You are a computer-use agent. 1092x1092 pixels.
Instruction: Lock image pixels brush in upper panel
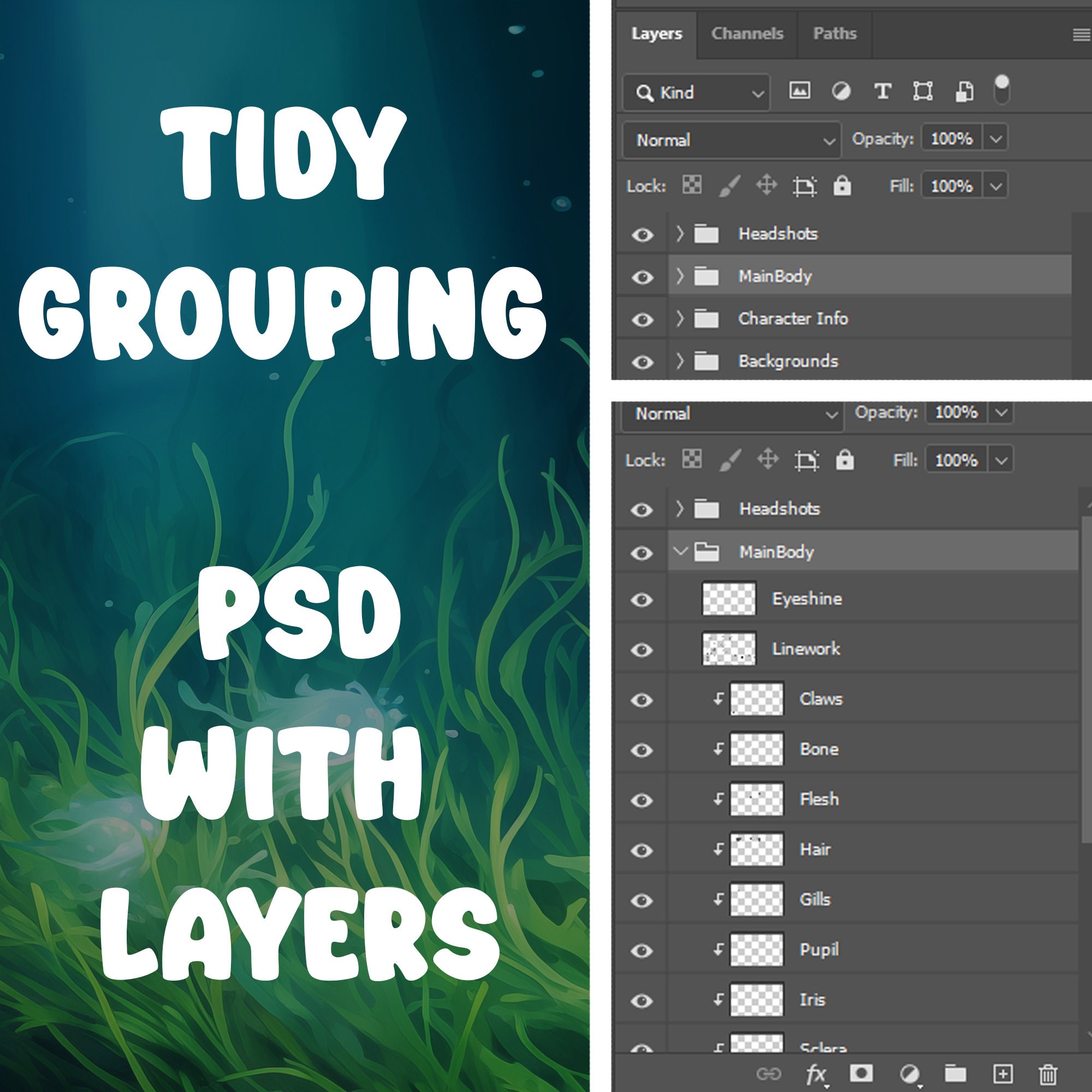[x=729, y=186]
